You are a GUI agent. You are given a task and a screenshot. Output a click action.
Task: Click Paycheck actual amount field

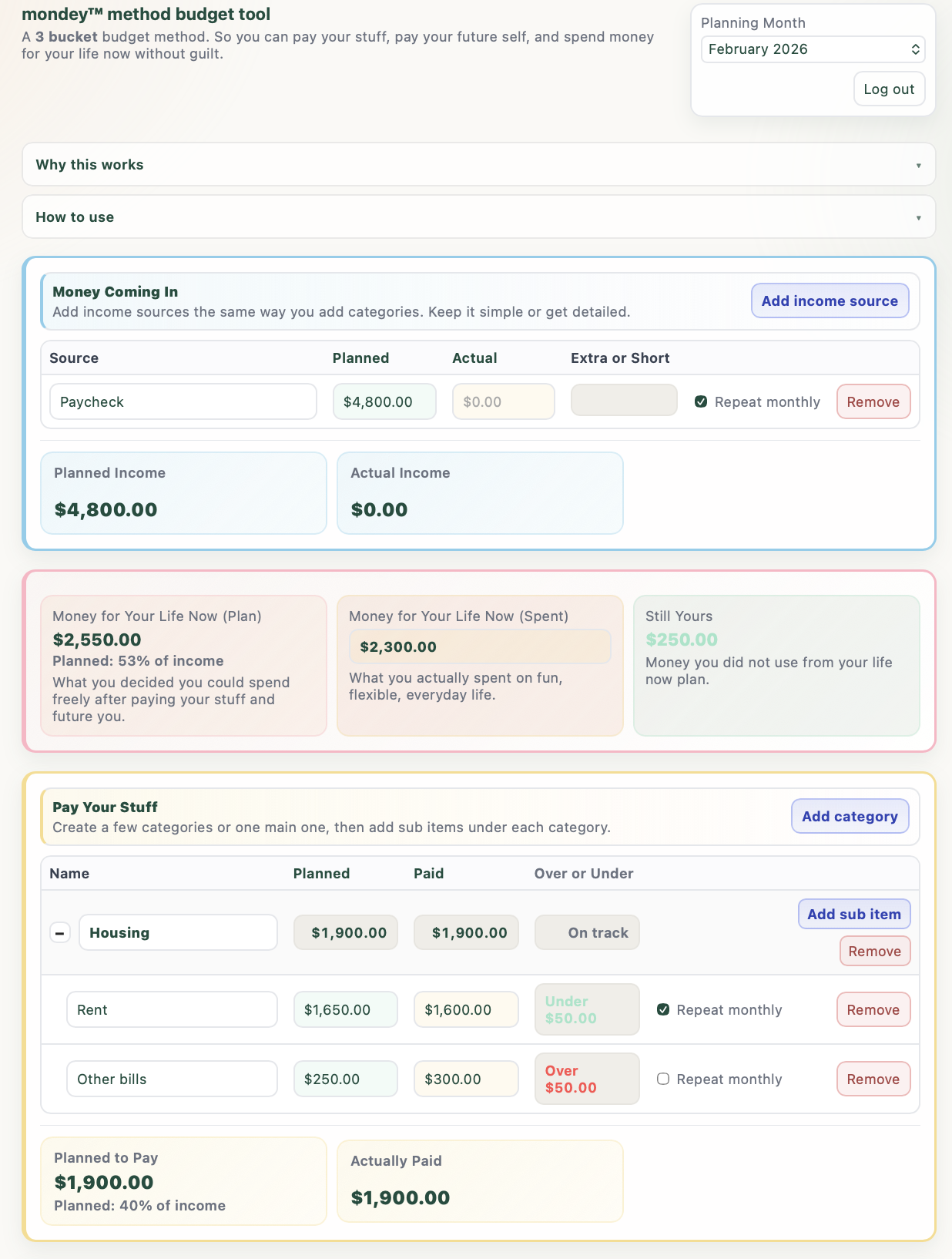tap(504, 401)
